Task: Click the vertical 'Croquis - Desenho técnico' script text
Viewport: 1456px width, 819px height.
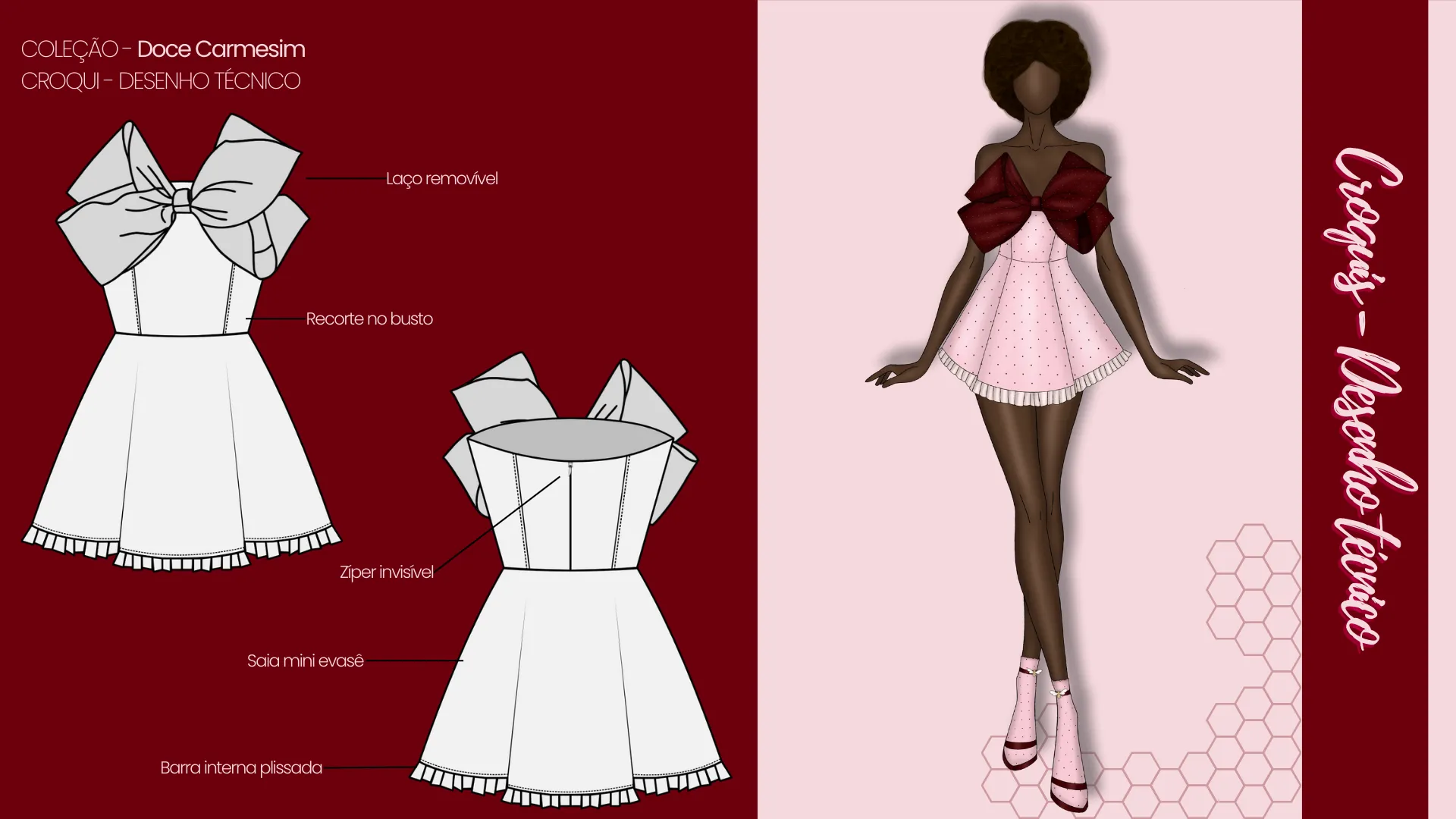Action: 1367,402
